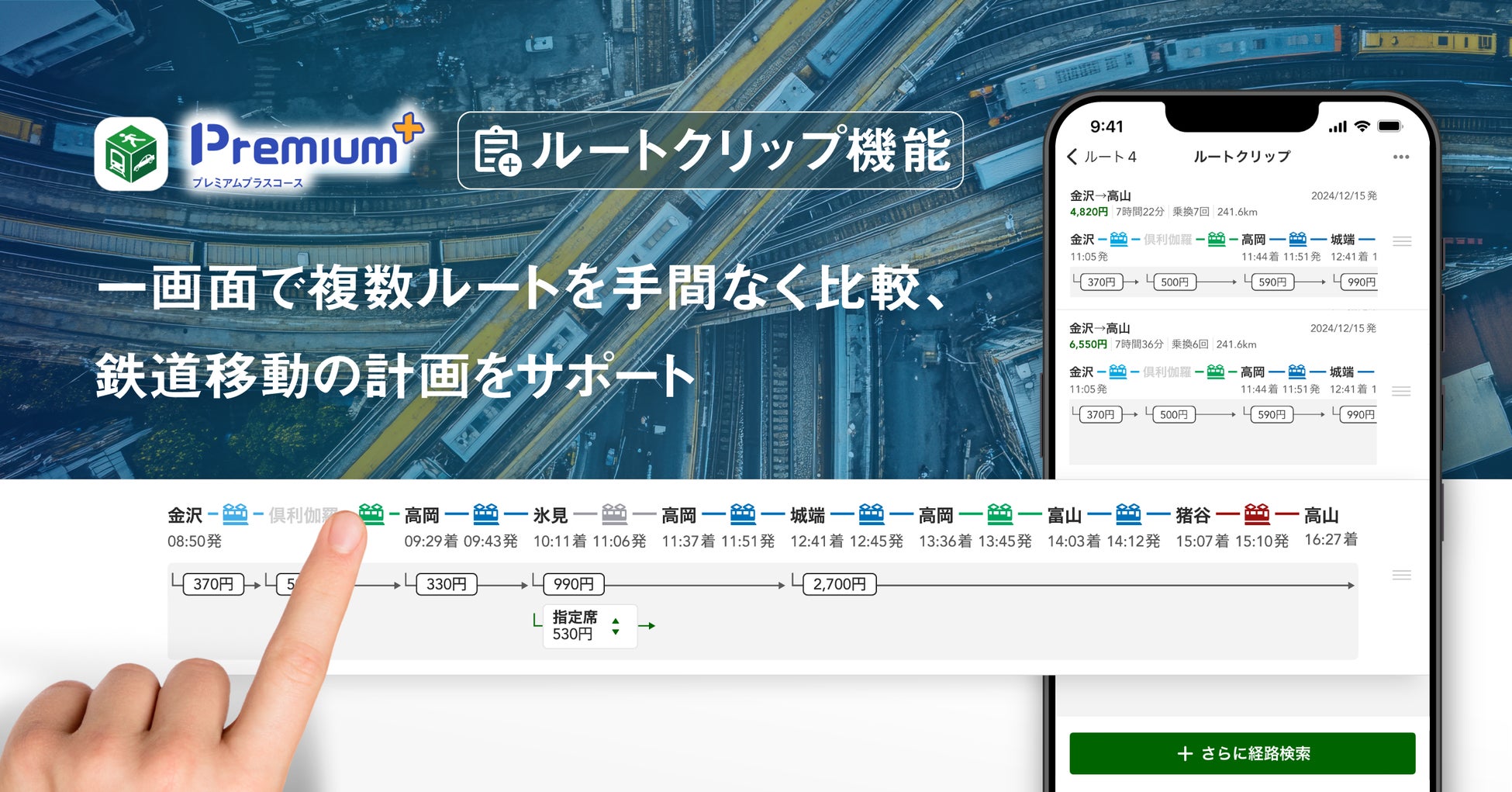Tap green train icon before 高岡 in 6,550円 card
This screenshot has height=792, width=1512.
point(1216,372)
